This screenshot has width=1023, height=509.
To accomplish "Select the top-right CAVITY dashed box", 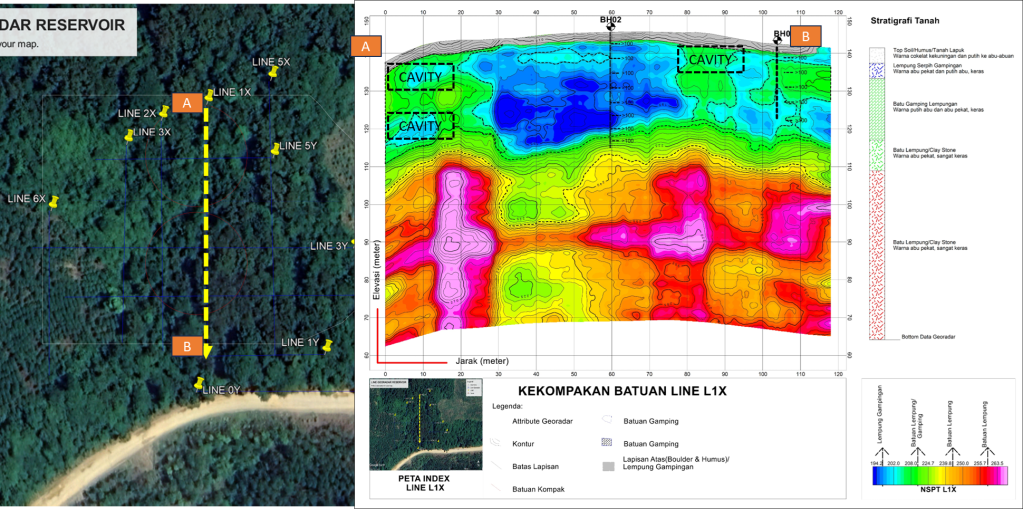I will 712,59.
